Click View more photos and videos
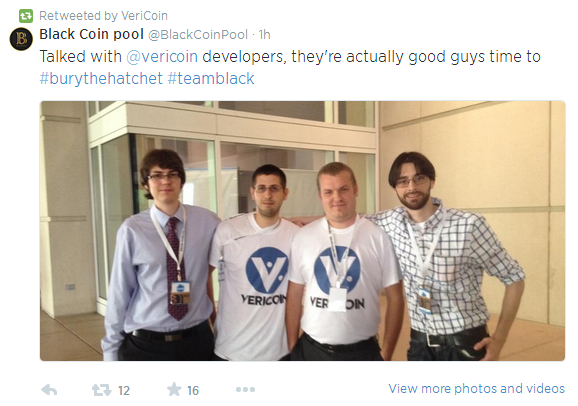The height and width of the screenshot is (406, 578). pos(476,389)
